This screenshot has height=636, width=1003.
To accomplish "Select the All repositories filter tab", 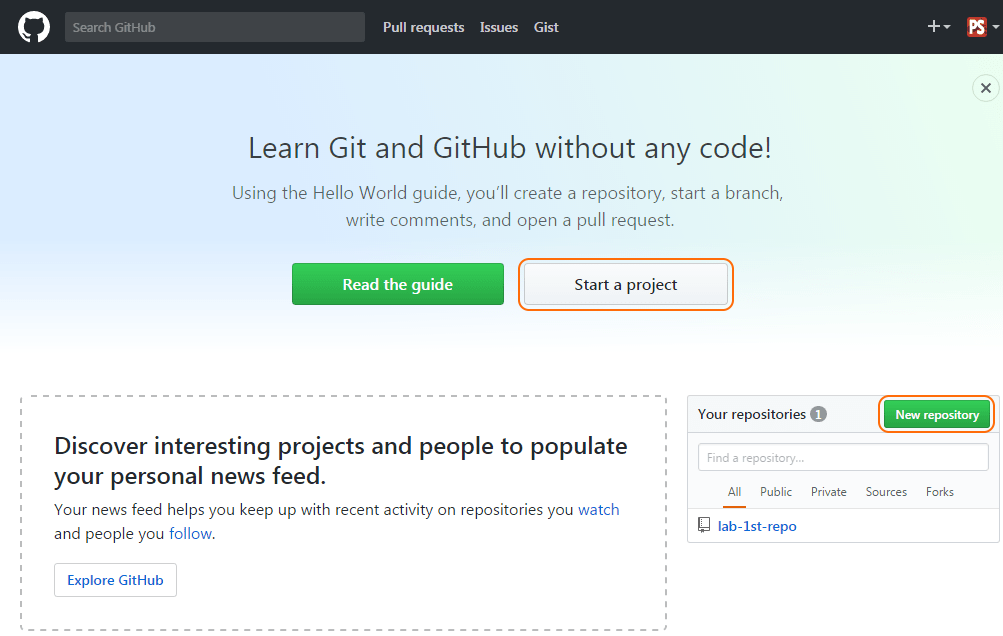I will coord(734,492).
